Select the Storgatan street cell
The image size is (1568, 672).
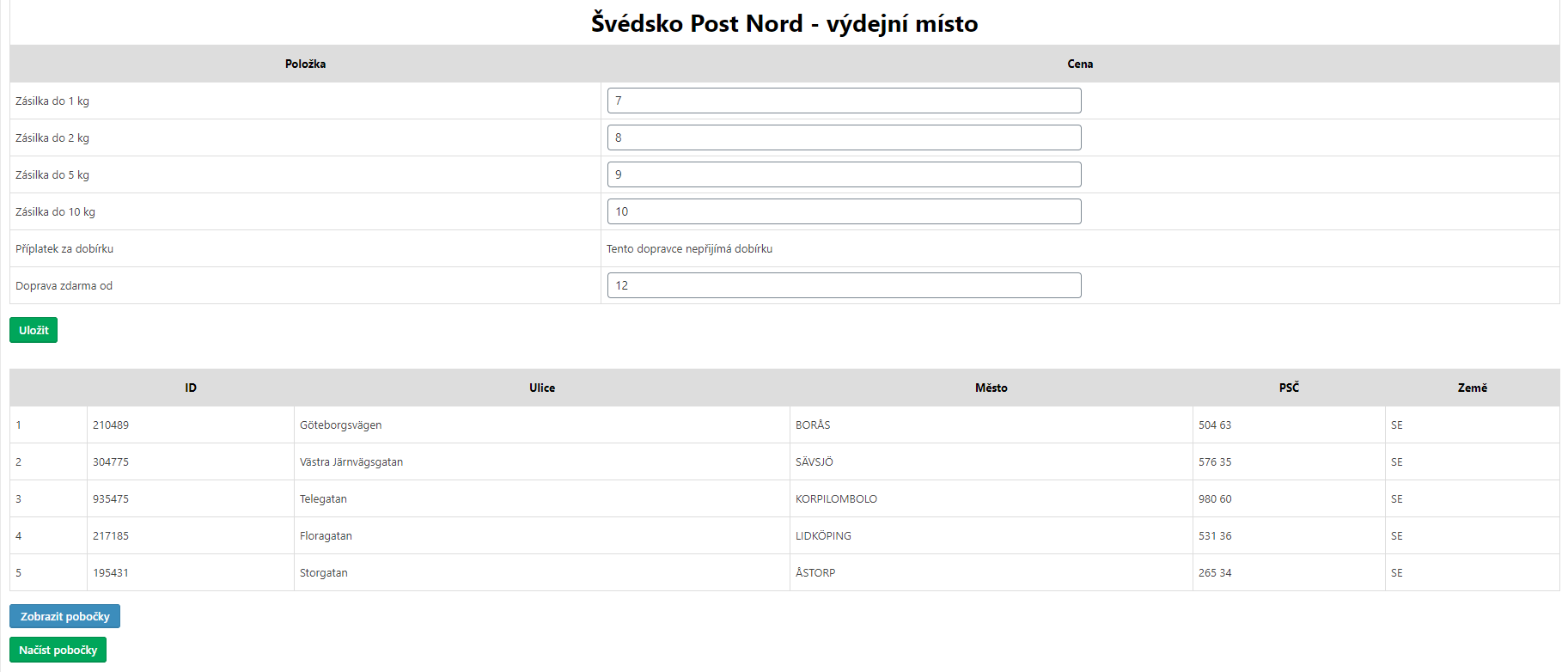click(x=324, y=572)
